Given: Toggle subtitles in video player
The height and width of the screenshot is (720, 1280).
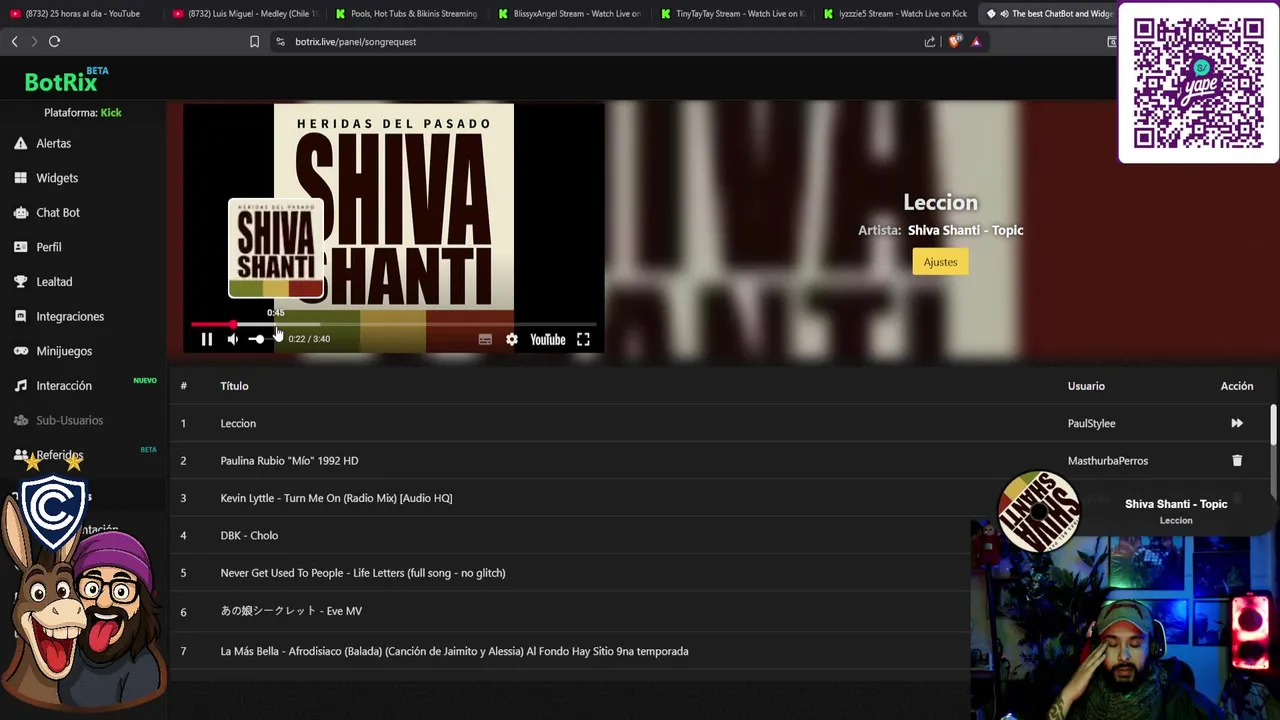Looking at the screenshot, I should point(485,339).
